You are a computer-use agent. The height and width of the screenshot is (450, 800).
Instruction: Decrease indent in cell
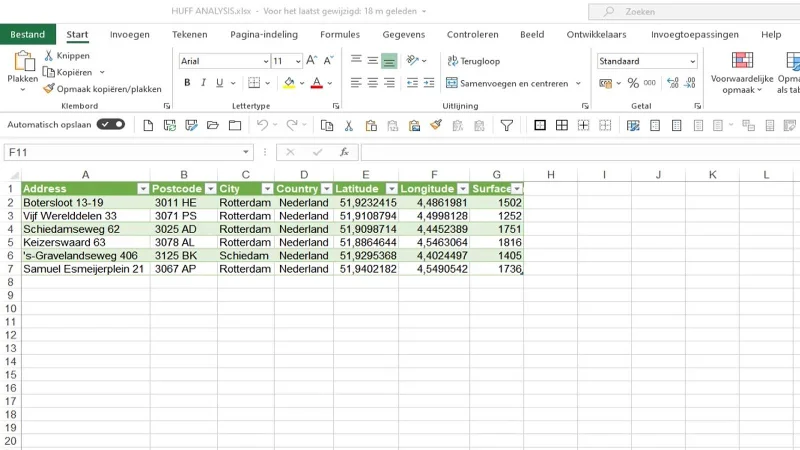(412, 83)
